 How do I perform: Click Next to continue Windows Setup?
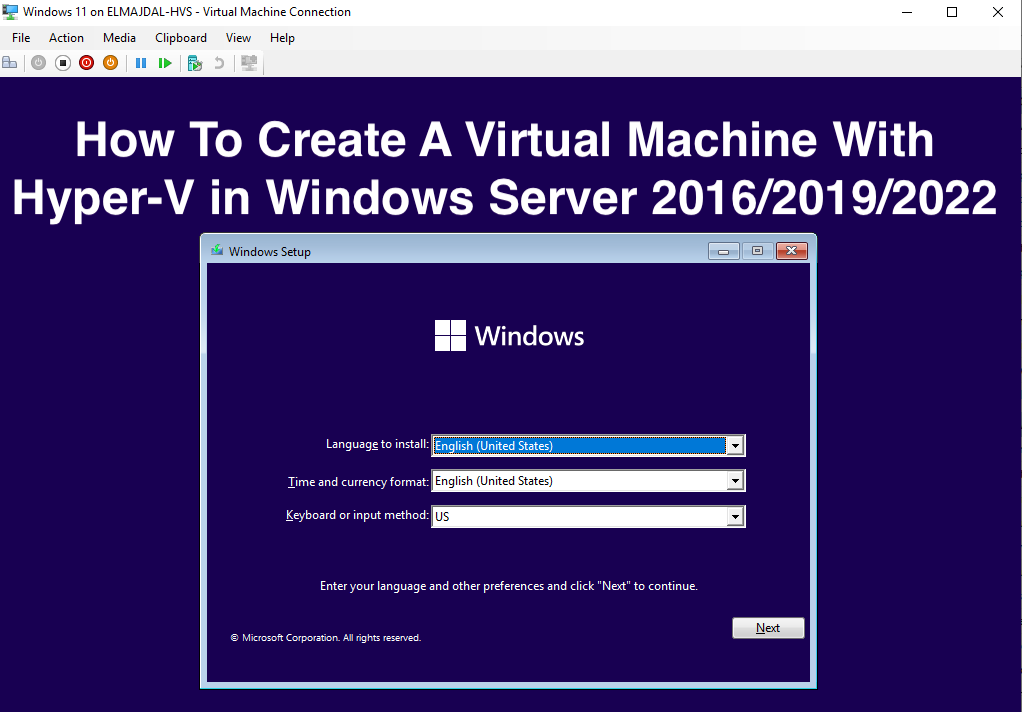[768, 628]
